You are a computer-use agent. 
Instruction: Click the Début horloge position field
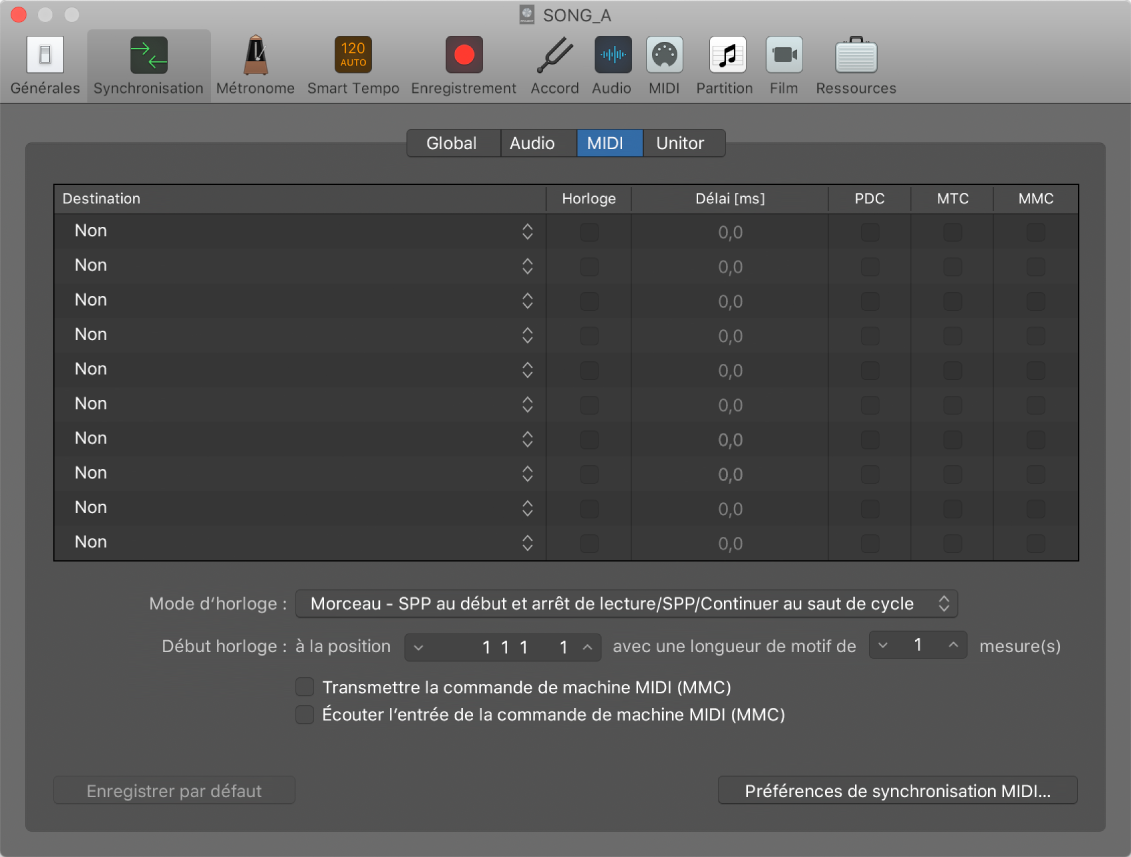[503, 647]
